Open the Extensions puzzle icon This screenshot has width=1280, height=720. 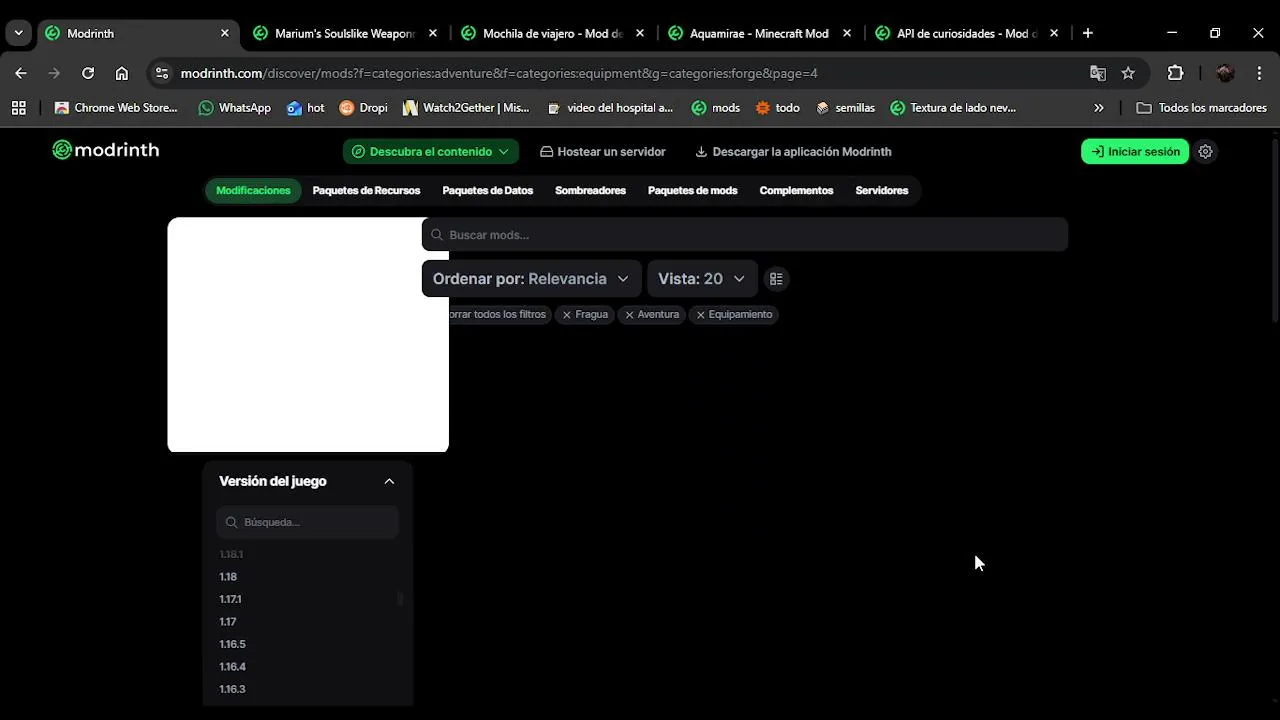(1175, 73)
